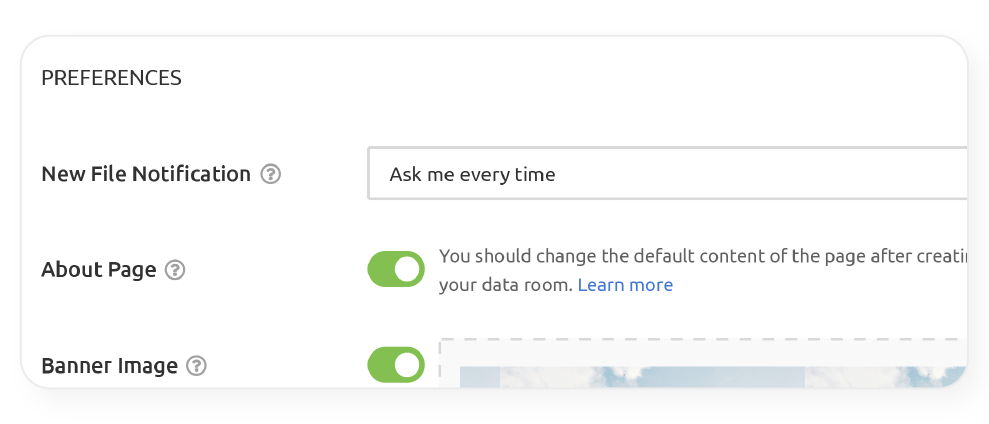Click the About Page description's first line
989x424 pixels.
coord(700,256)
